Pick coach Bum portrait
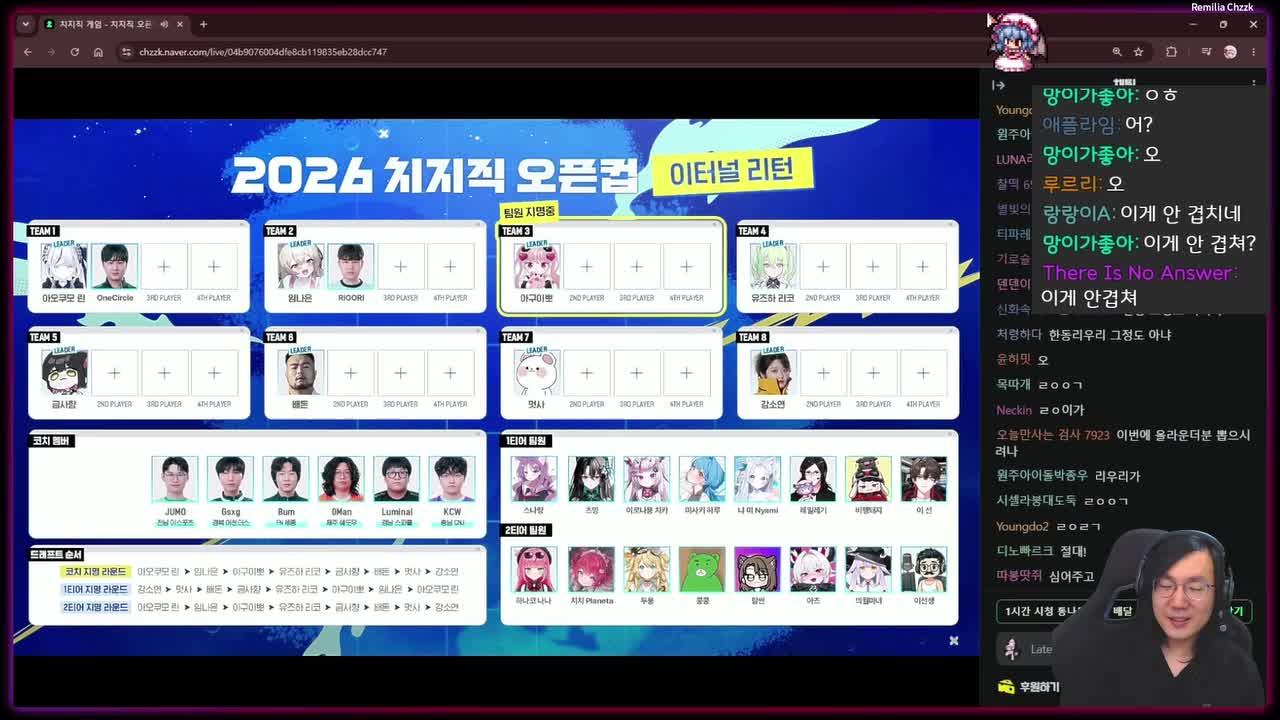 [x=286, y=479]
